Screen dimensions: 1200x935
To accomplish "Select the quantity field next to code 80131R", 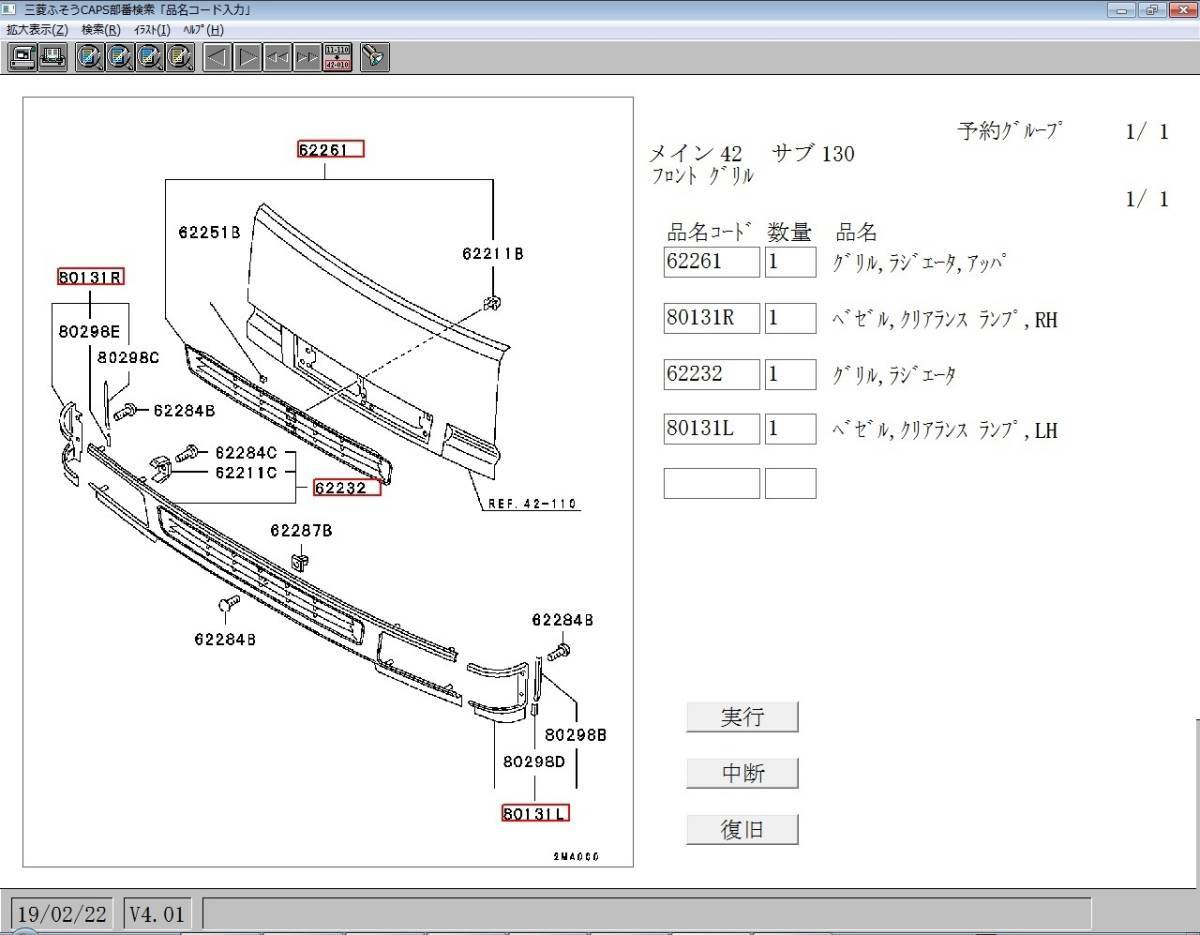I will (x=790, y=319).
